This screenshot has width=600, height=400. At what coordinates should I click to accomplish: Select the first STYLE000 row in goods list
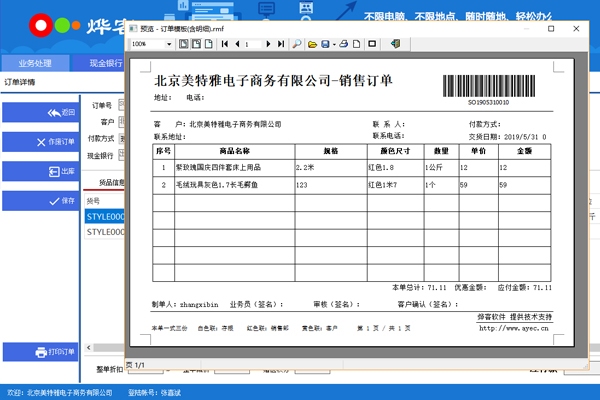pos(105,217)
